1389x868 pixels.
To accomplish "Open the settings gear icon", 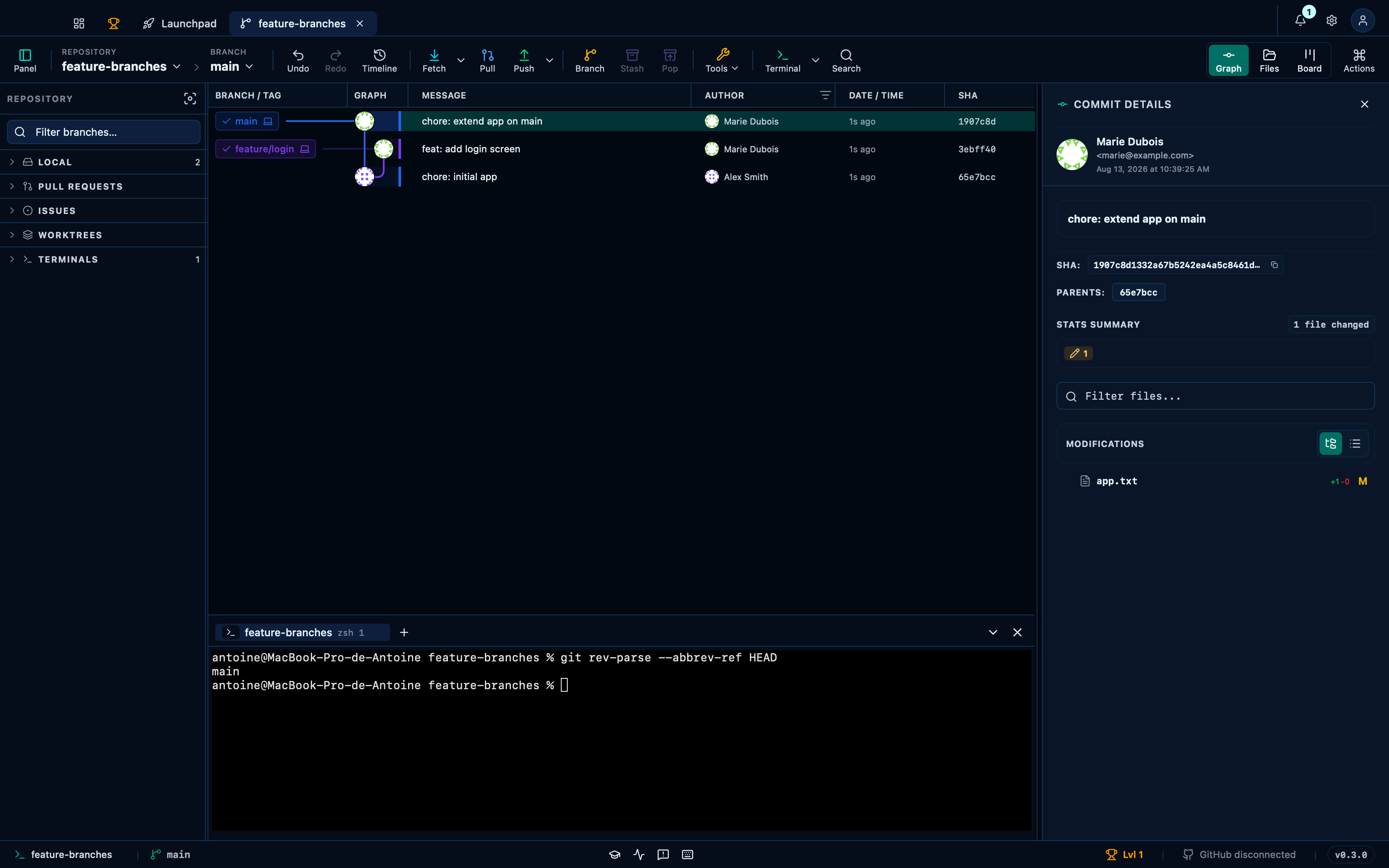I will pos(1332,21).
